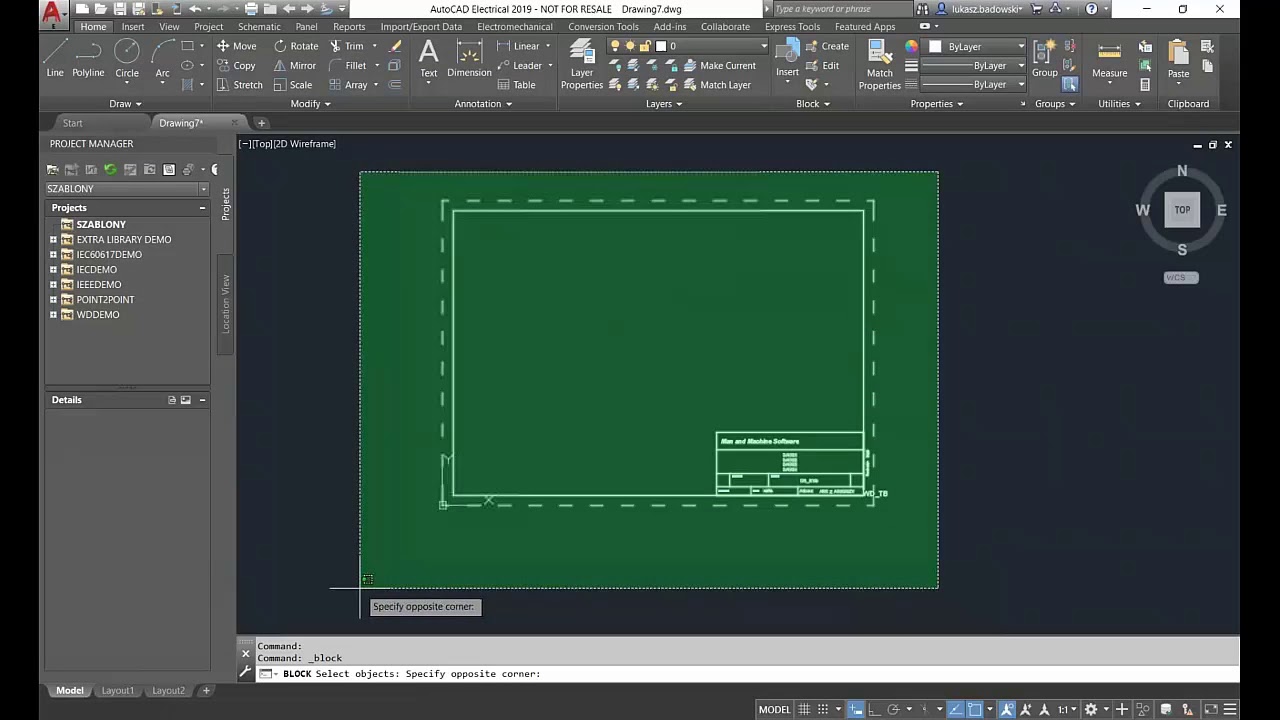
Task: Click Match Properties tool
Action: pos(879,65)
